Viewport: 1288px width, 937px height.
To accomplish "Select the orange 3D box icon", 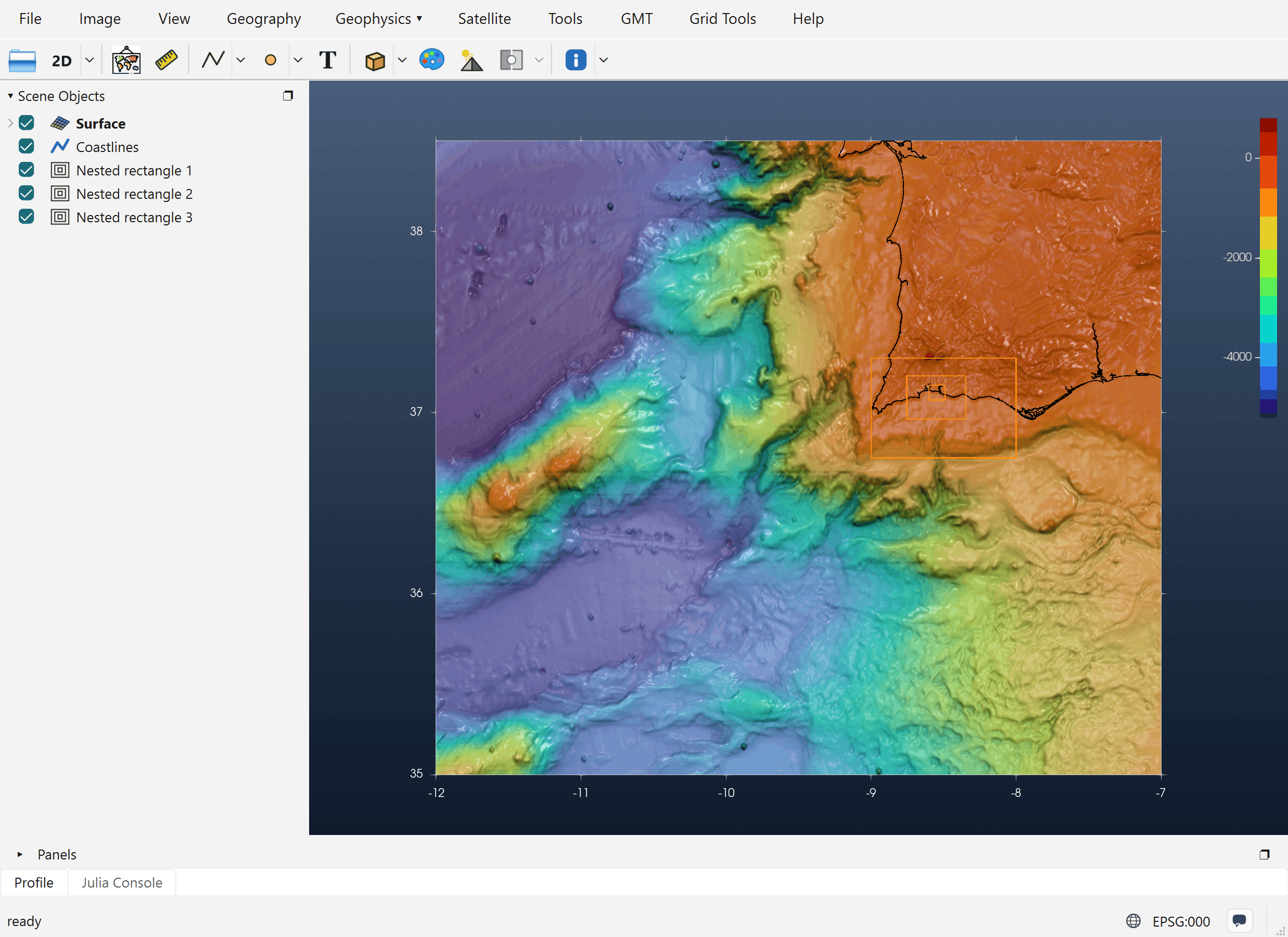I will coord(375,60).
